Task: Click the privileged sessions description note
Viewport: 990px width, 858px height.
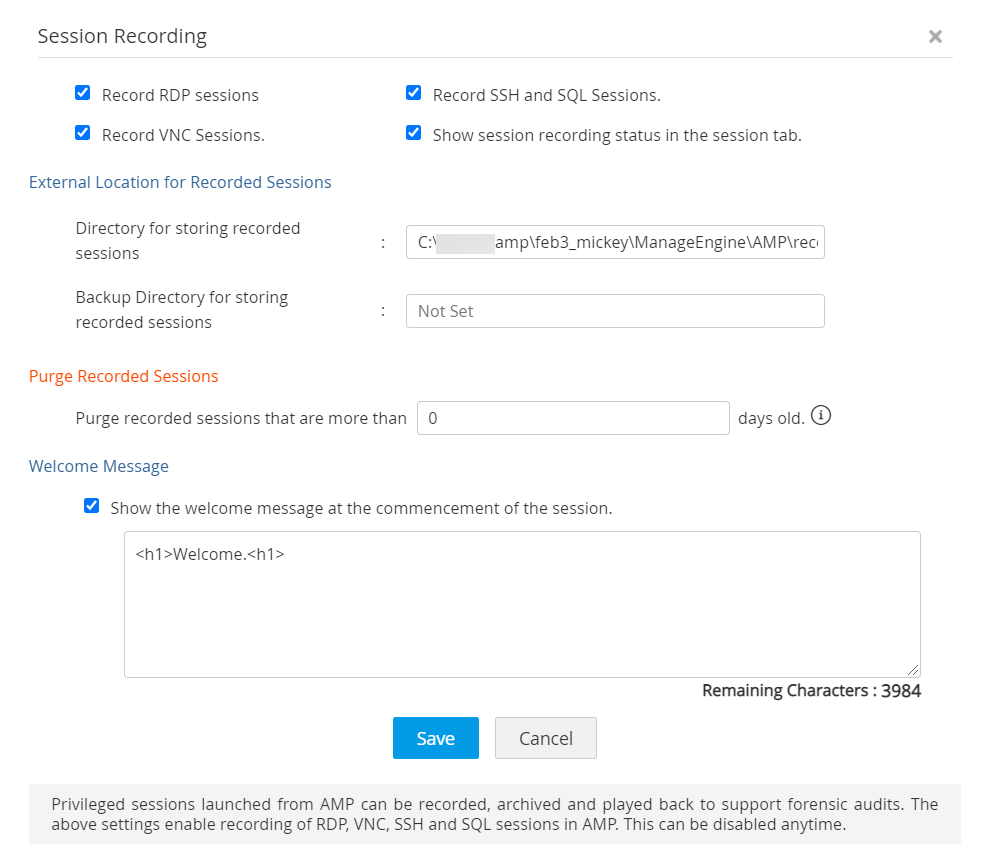Action: [494, 814]
